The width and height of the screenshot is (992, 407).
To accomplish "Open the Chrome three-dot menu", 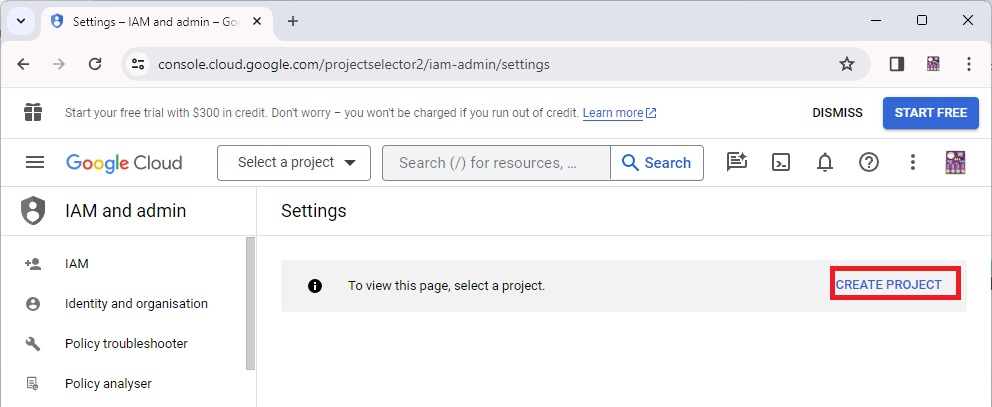I will point(969,64).
